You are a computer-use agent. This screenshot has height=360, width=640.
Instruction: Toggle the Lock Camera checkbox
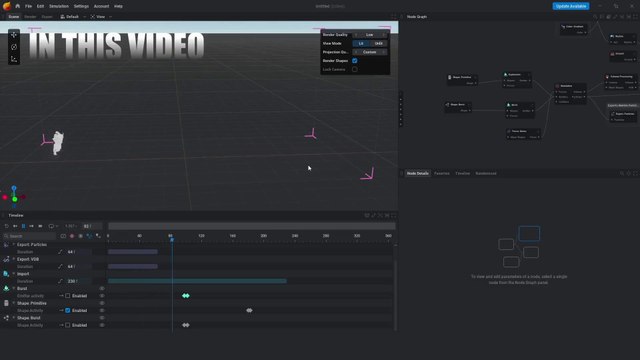click(355, 69)
